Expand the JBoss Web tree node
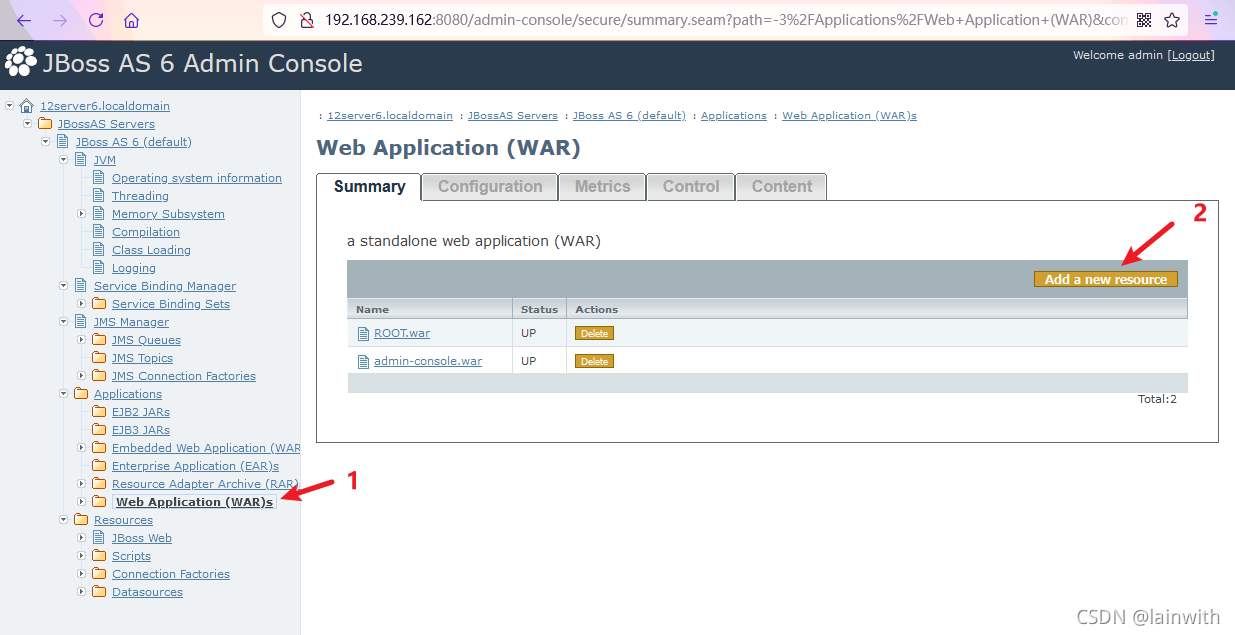 (x=82, y=537)
